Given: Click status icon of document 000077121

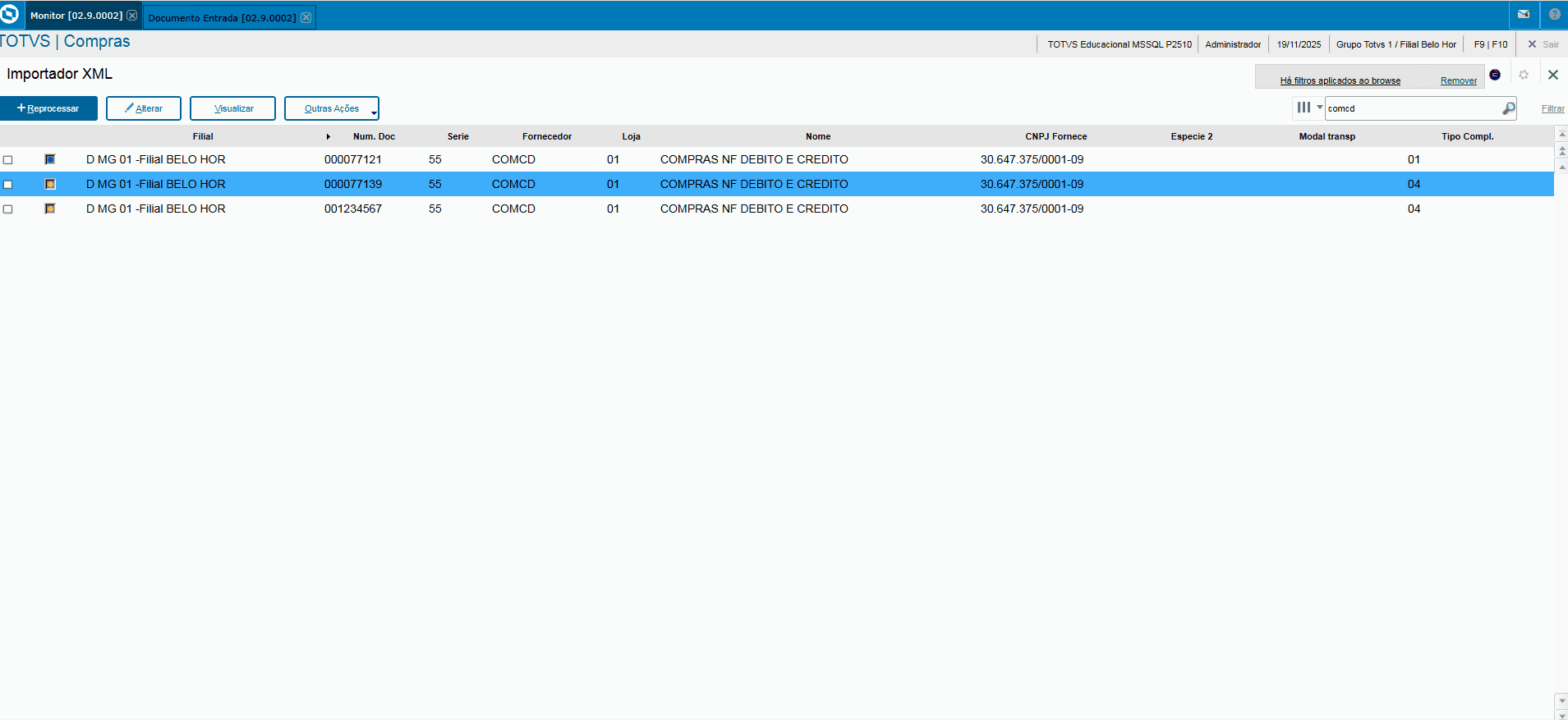Looking at the screenshot, I should click(50, 159).
